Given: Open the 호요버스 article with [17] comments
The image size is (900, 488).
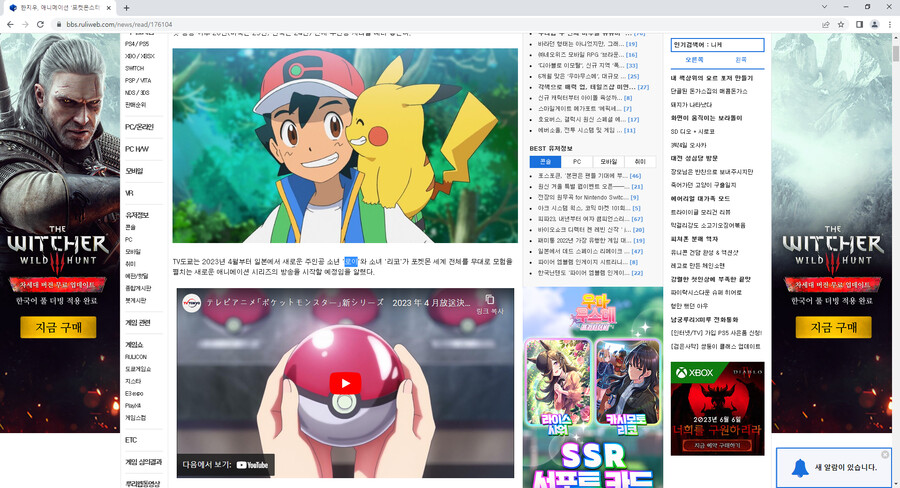Looking at the screenshot, I should 588,119.
